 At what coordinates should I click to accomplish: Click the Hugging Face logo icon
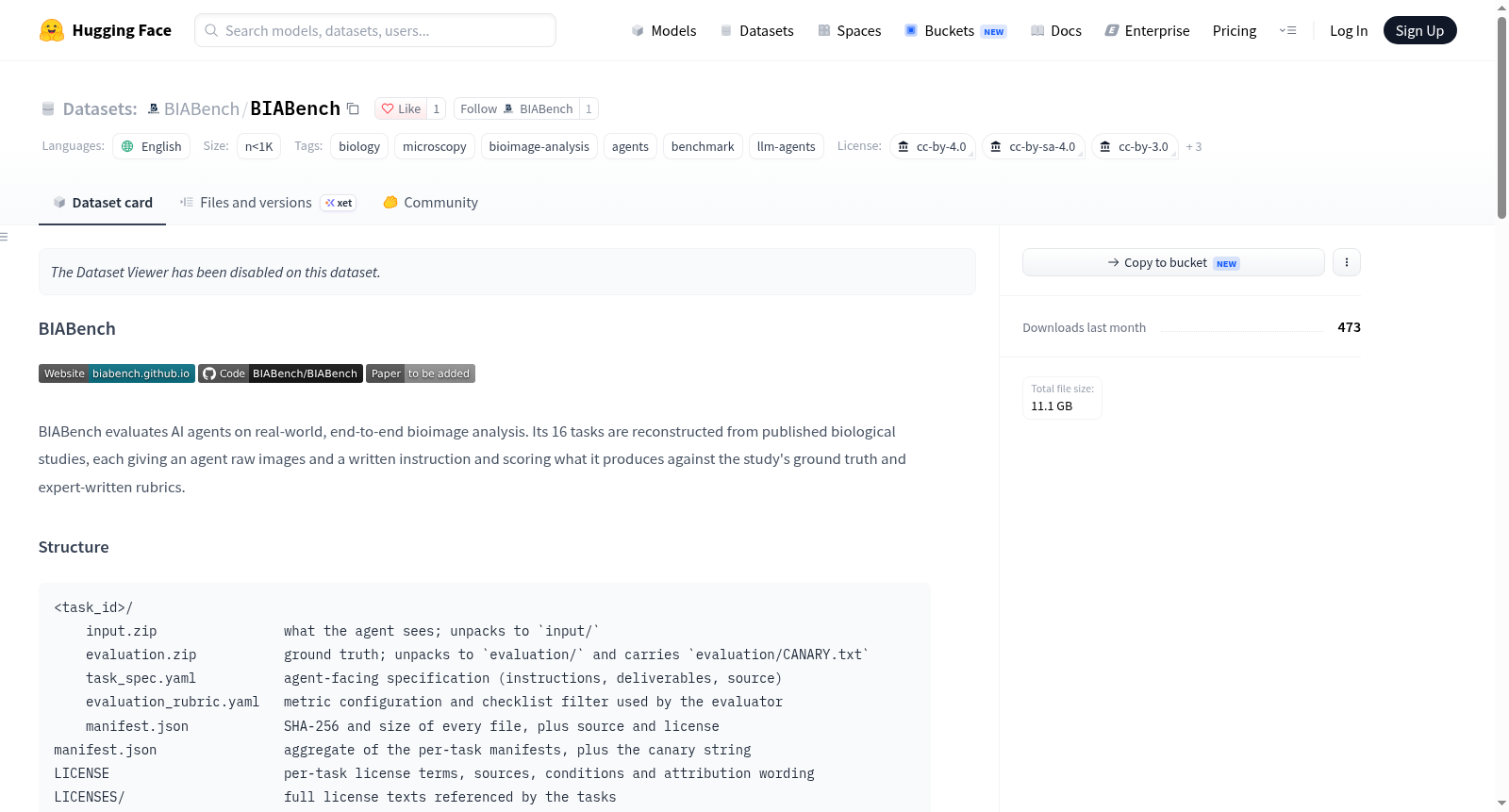[x=52, y=30]
